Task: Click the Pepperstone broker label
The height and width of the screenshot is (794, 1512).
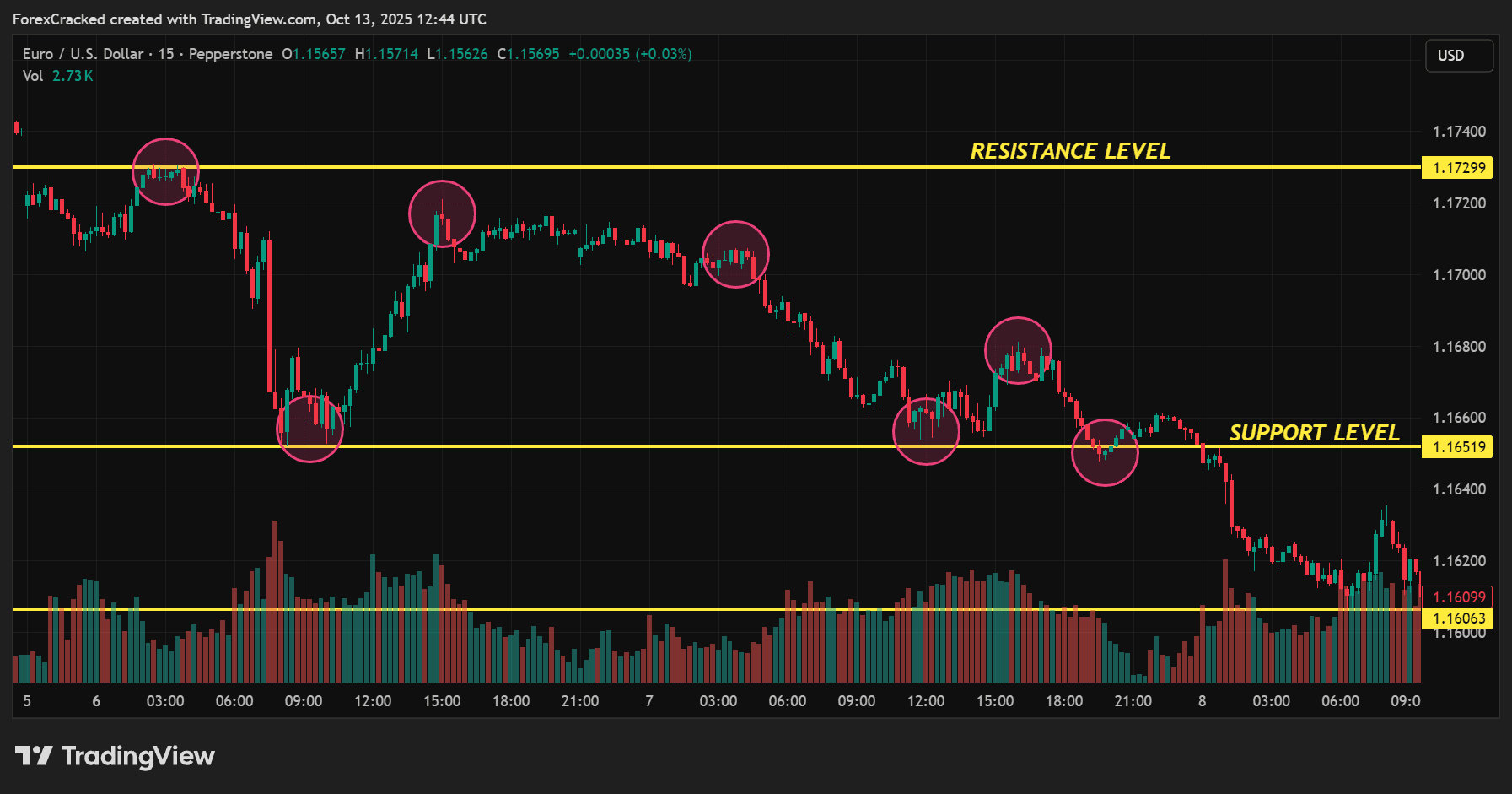Action: coord(230,53)
